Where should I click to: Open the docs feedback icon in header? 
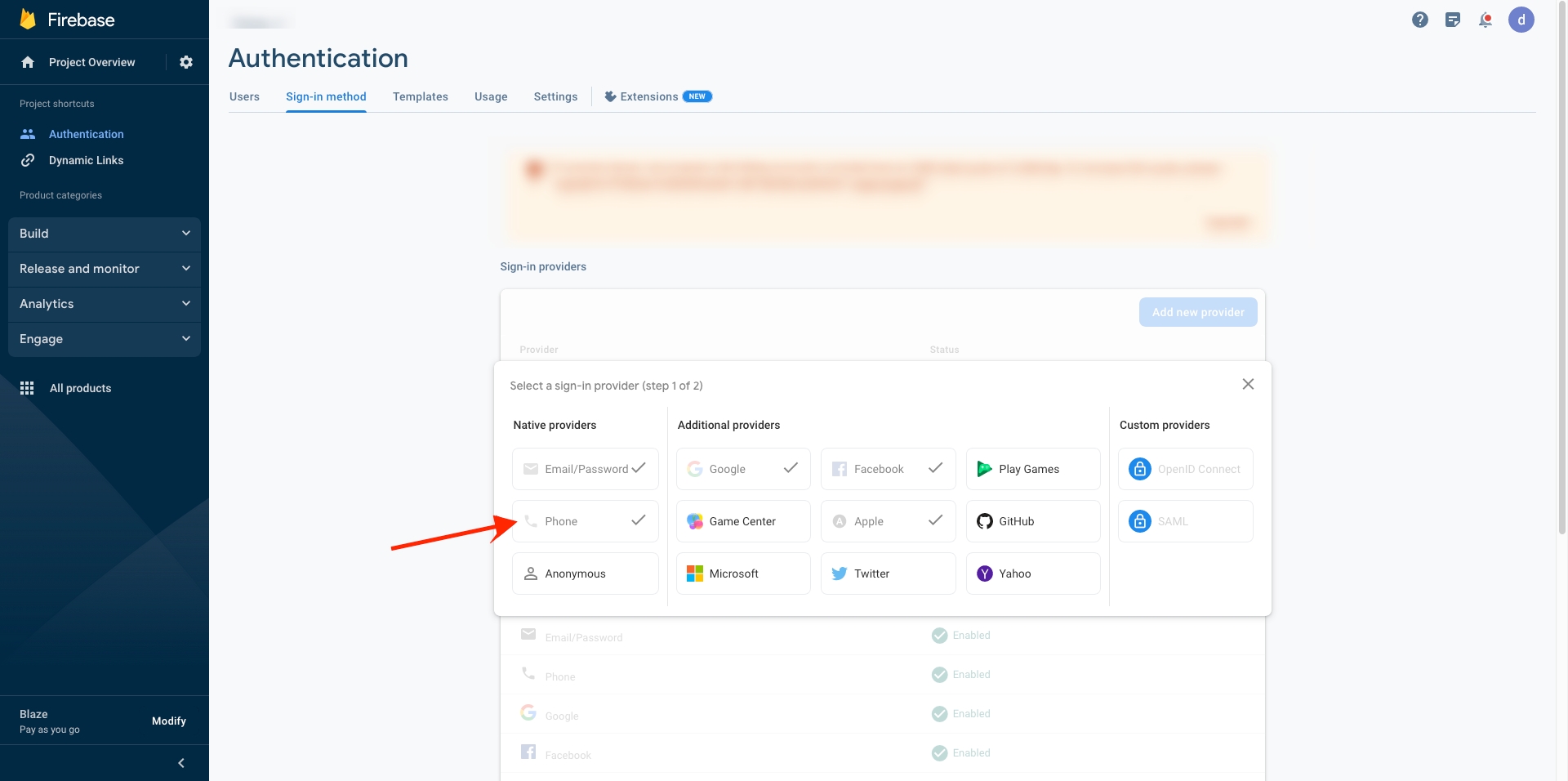[1452, 20]
